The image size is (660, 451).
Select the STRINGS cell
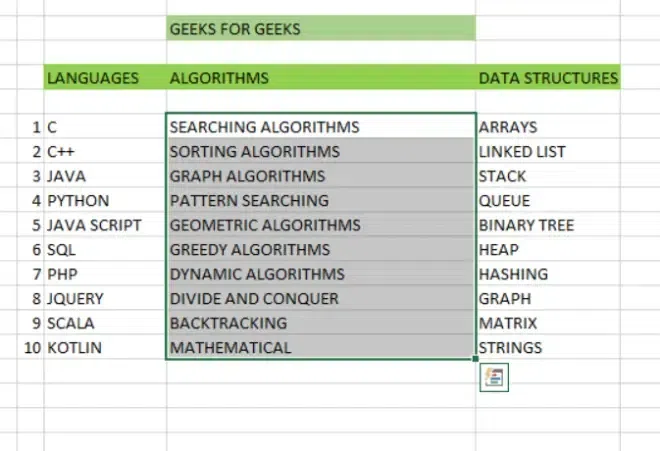511,348
